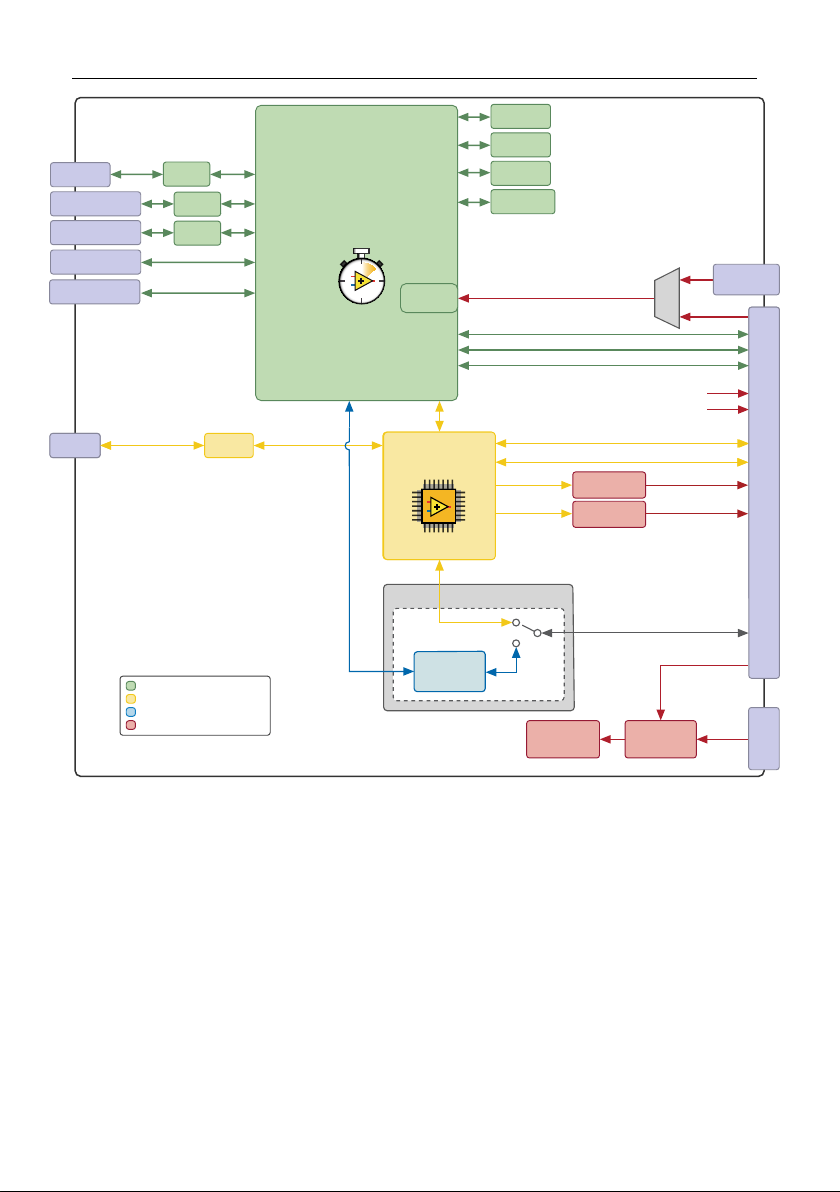
Task: Click the upper red block right of FPGA
Action: (x=609, y=485)
